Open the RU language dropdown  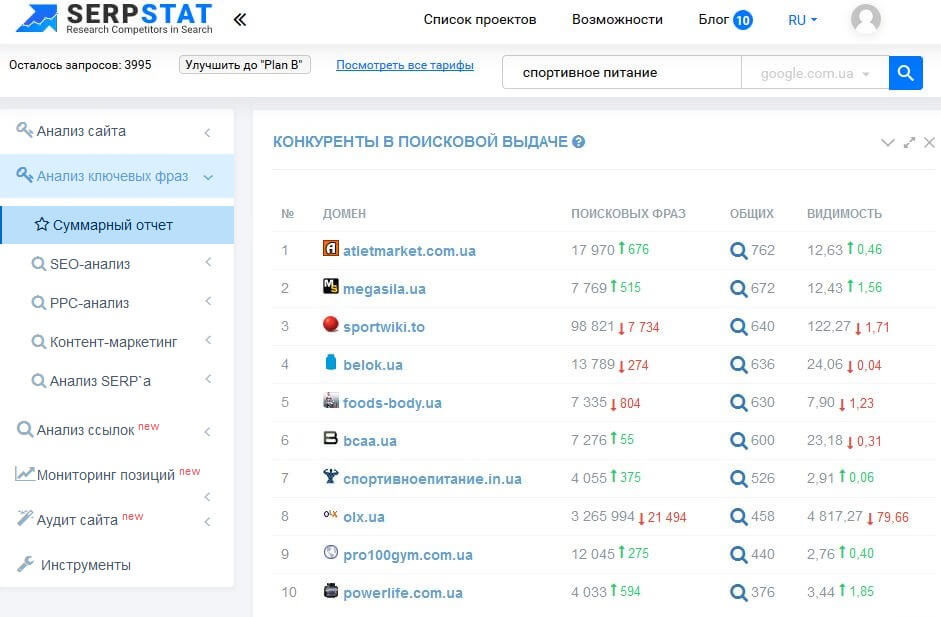[802, 20]
